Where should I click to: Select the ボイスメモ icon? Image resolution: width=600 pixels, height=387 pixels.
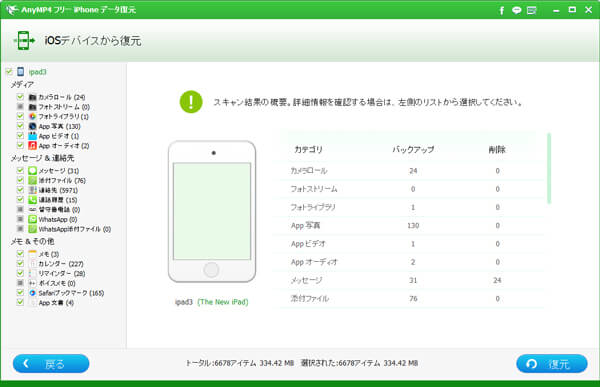33,283
